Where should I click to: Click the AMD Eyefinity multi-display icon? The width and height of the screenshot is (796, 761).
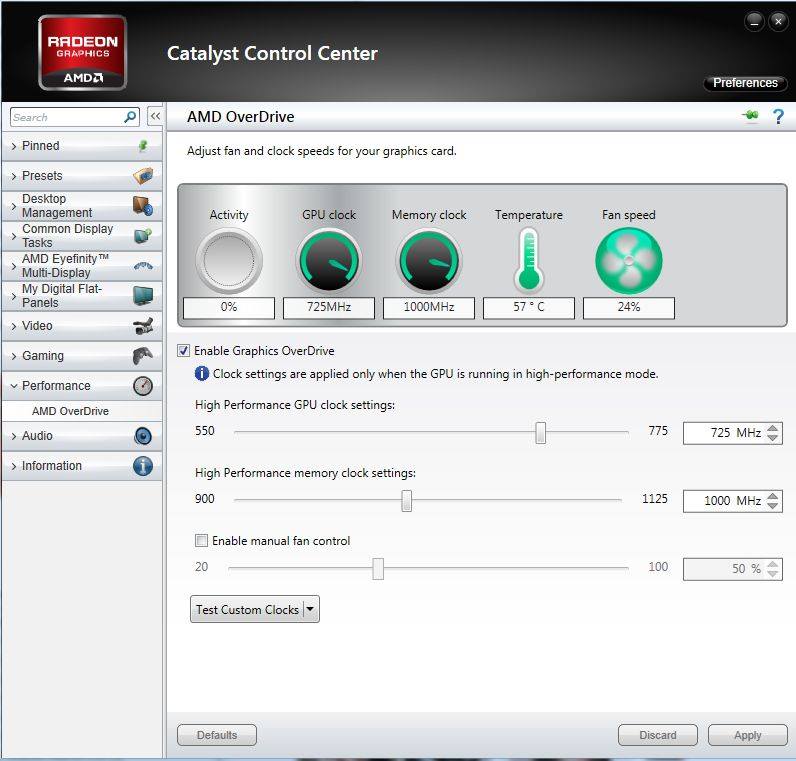[143, 266]
